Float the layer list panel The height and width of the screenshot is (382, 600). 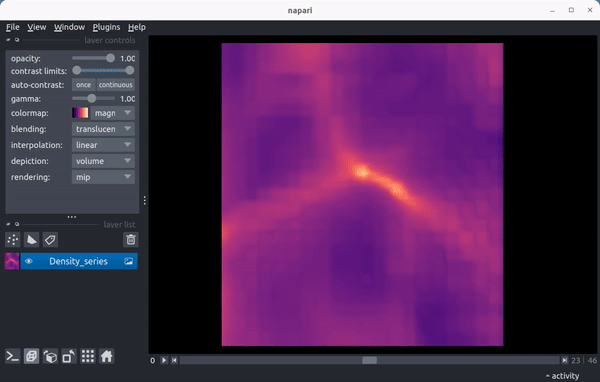[x=17, y=224]
